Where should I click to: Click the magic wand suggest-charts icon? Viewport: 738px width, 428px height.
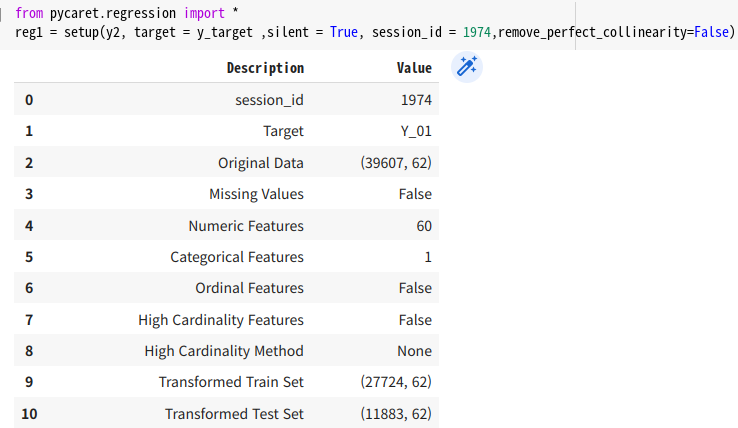pos(467,67)
